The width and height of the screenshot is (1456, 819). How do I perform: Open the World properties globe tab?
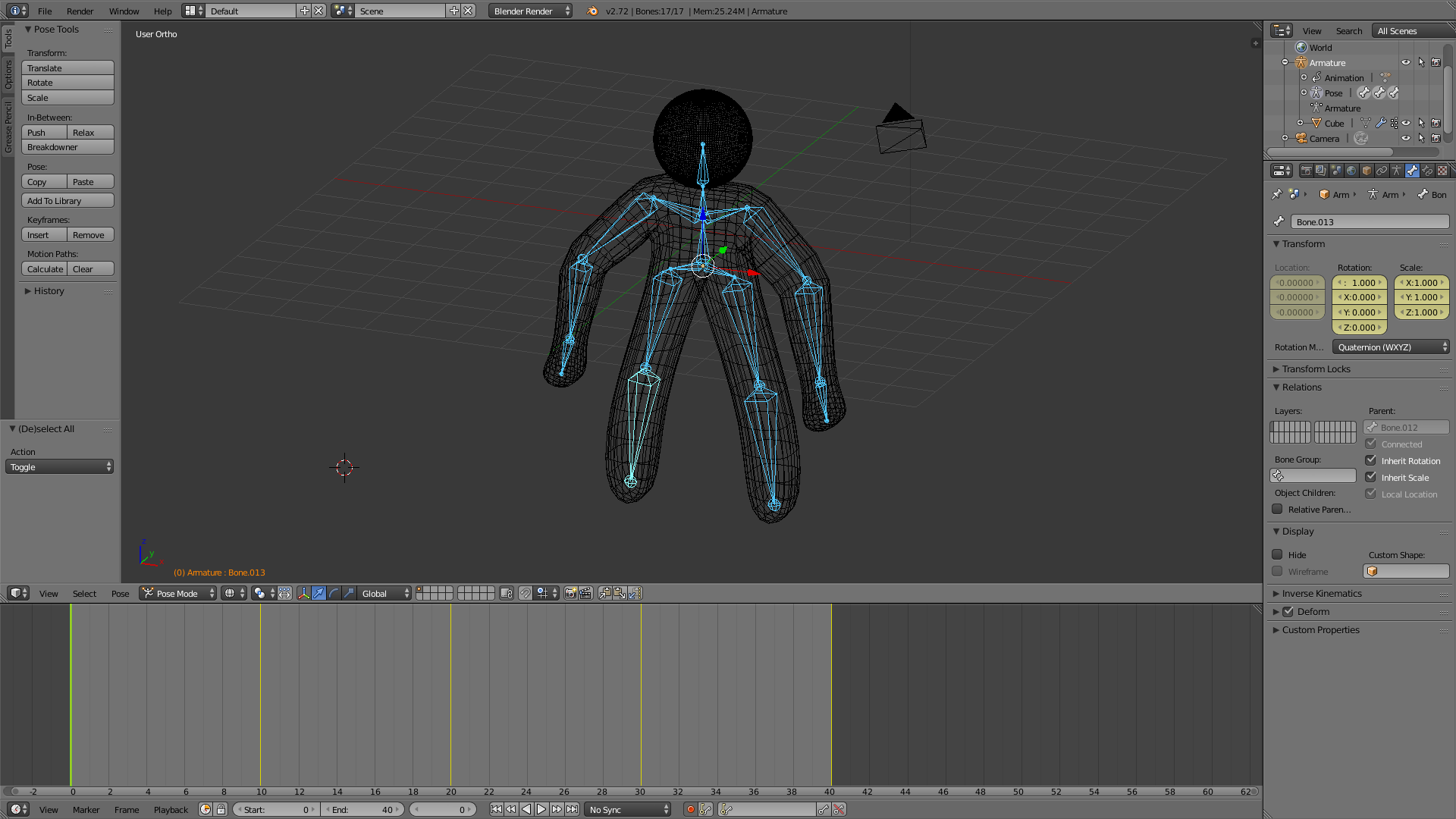(x=1351, y=171)
